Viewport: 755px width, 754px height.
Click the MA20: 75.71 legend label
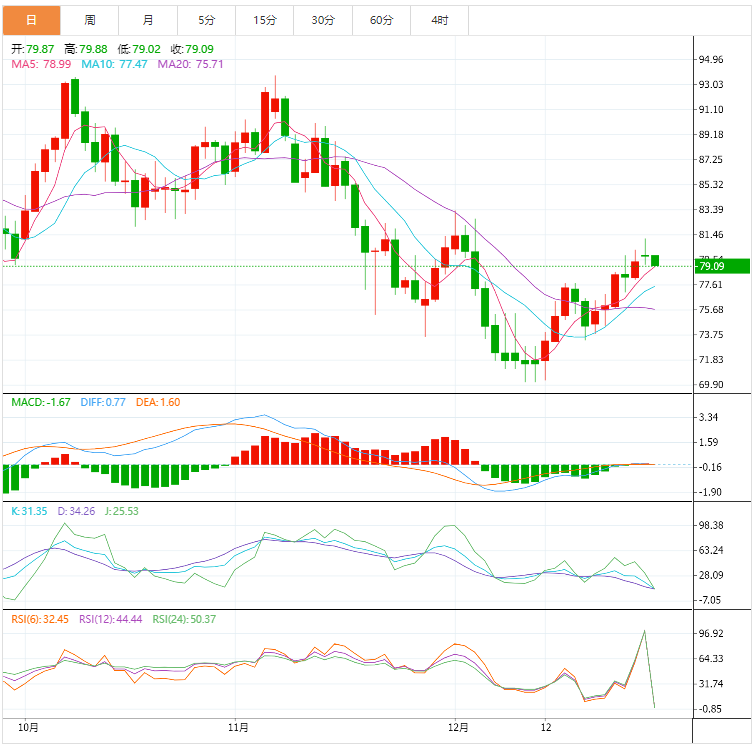[190, 64]
